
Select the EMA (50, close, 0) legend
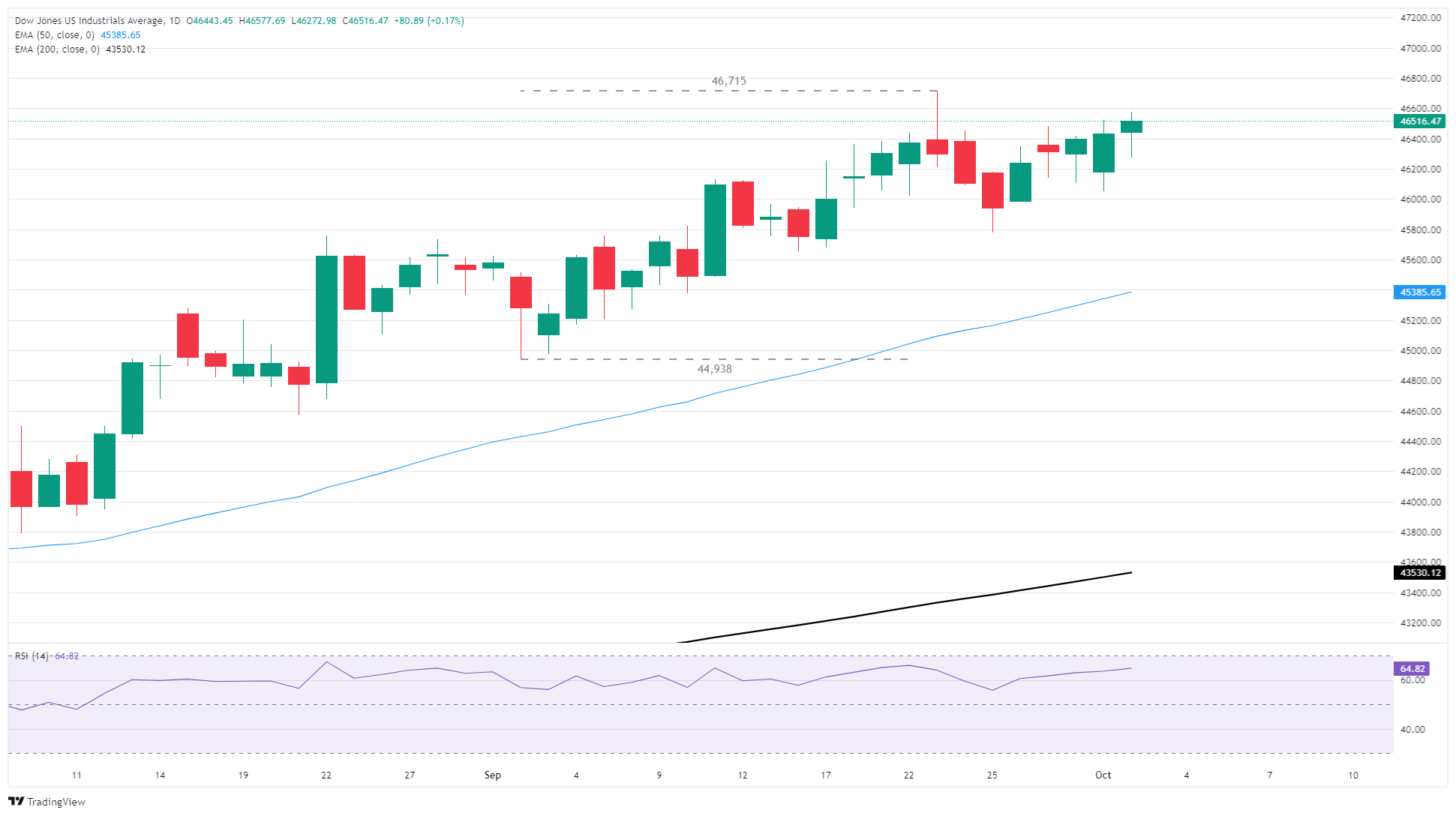(x=55, y=35)
